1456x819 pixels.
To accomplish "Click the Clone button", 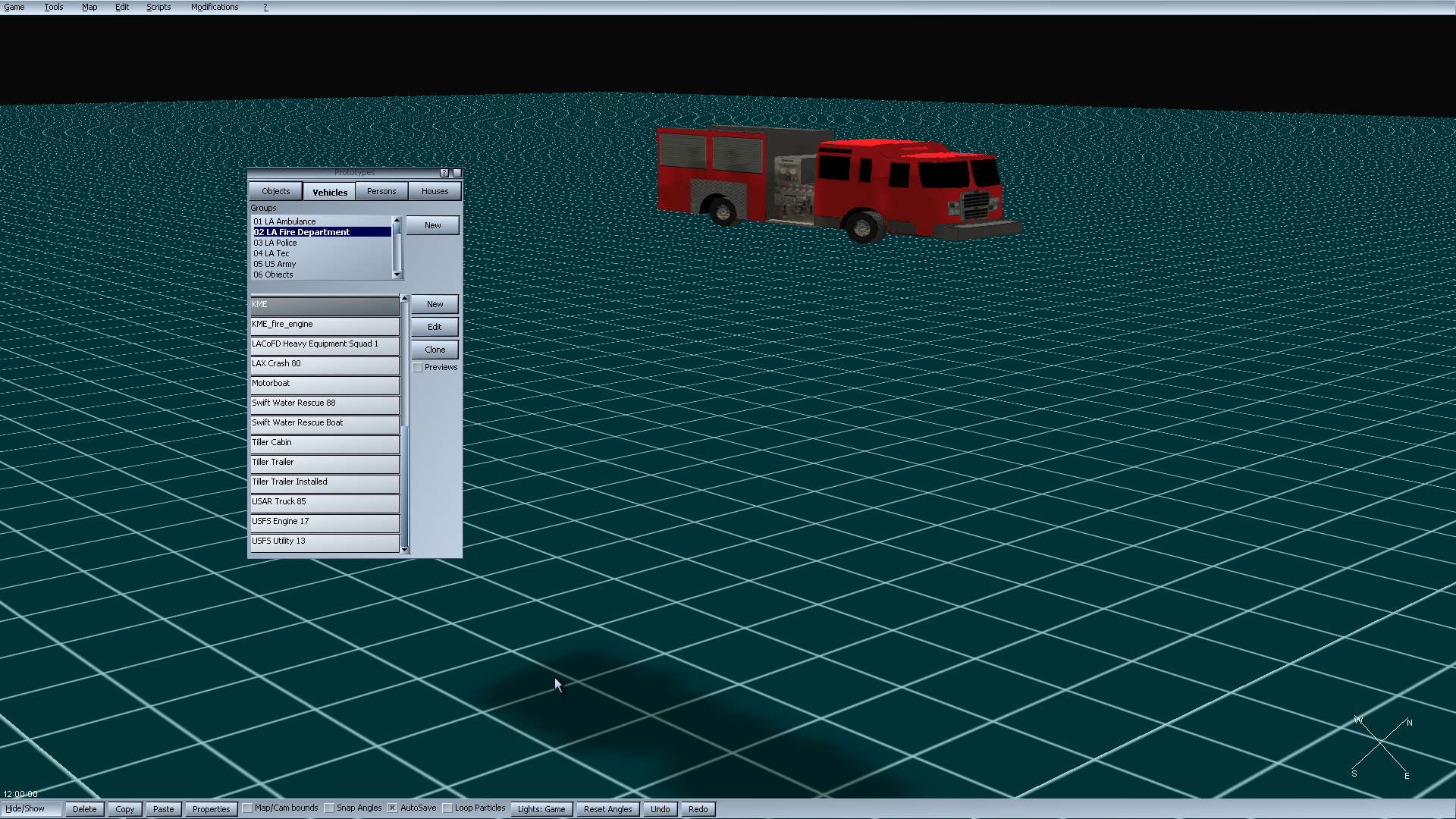I will 435,350.
